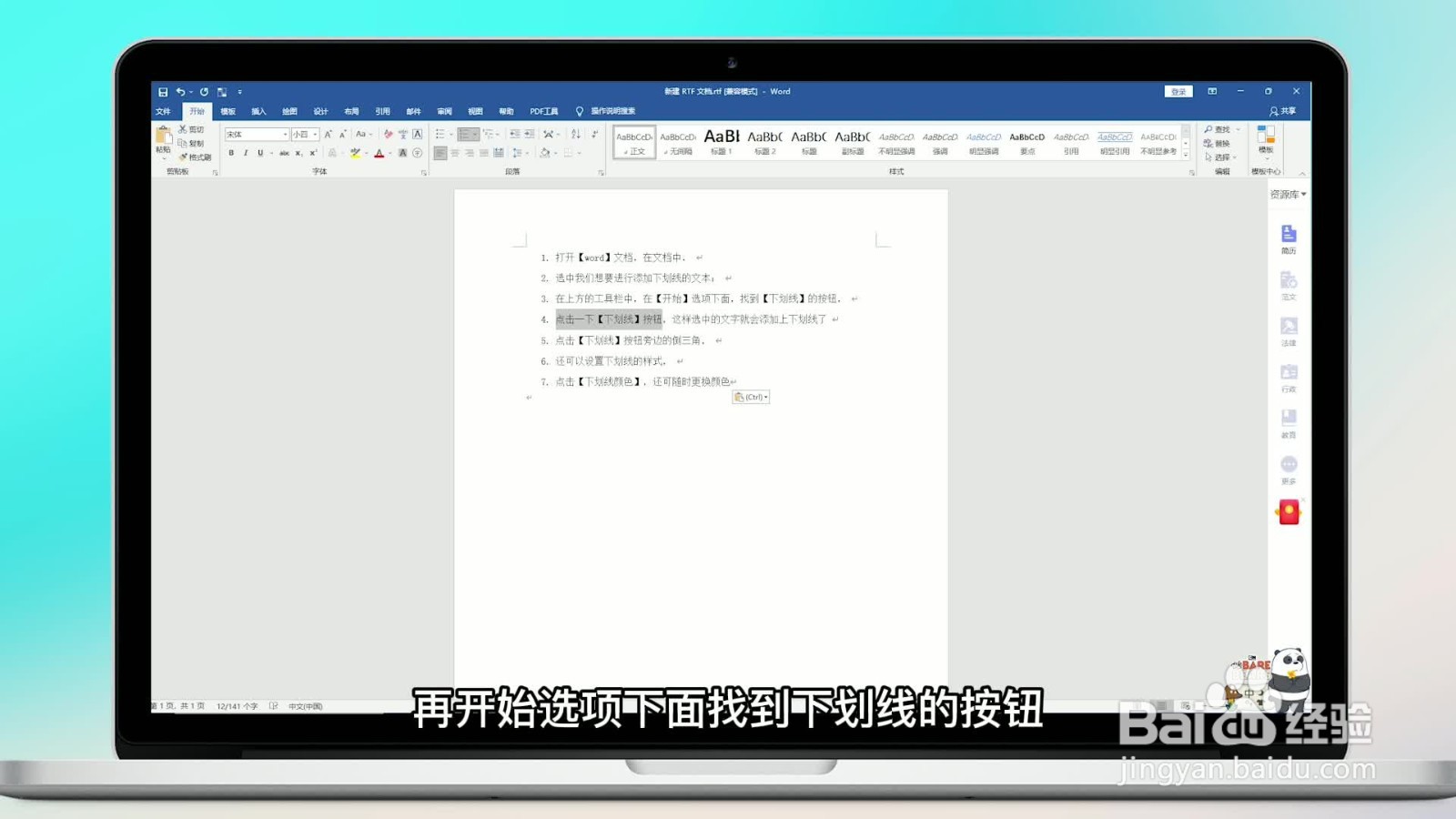Open the 模板 template center button

click(x=1266, y=142)
